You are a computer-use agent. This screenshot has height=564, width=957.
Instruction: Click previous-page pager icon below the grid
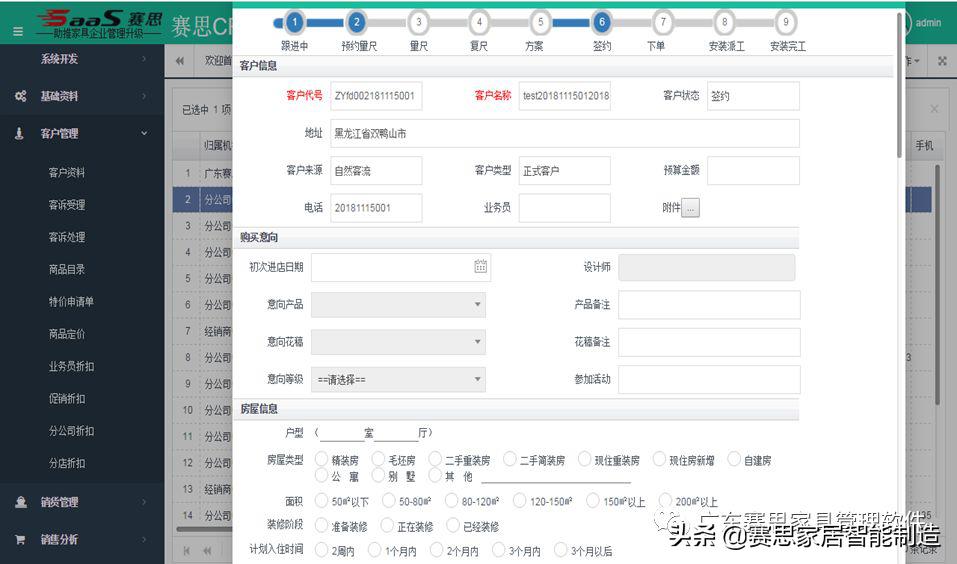[x=208, y=551]
